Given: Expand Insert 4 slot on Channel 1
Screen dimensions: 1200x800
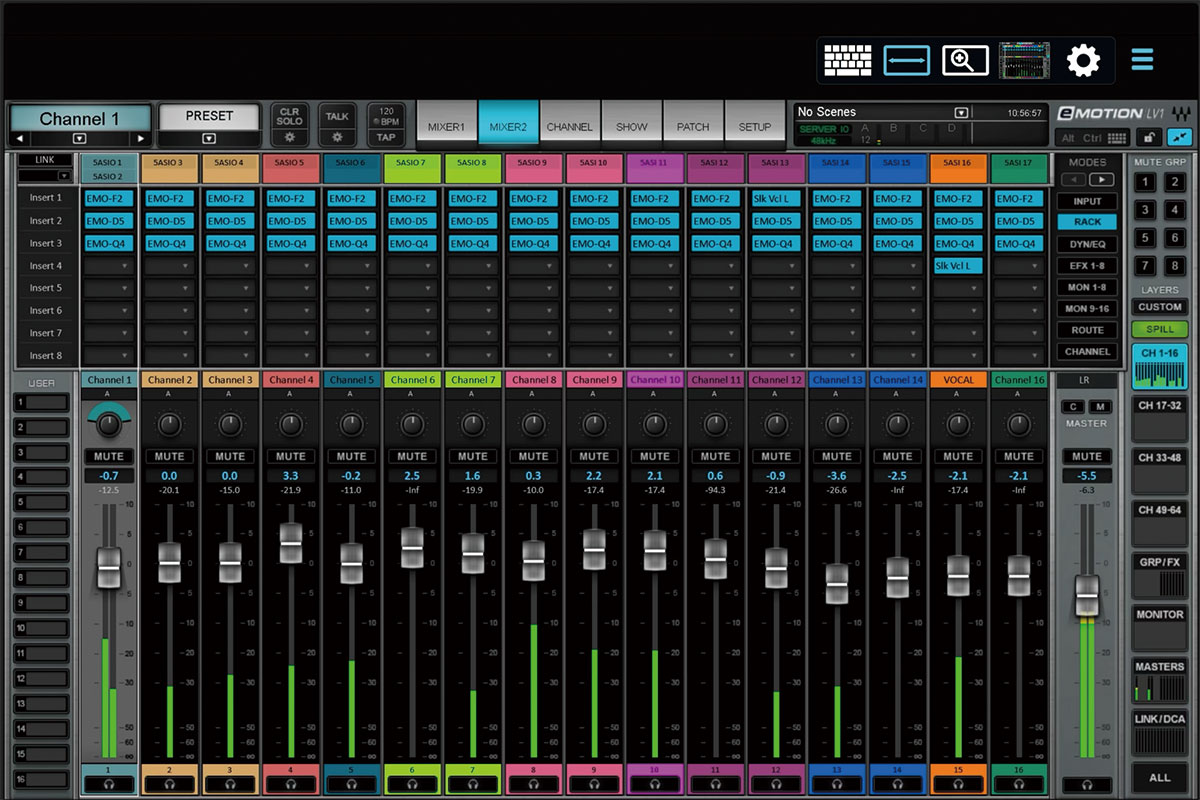Looking at the screenshot, I should point(109,266).
